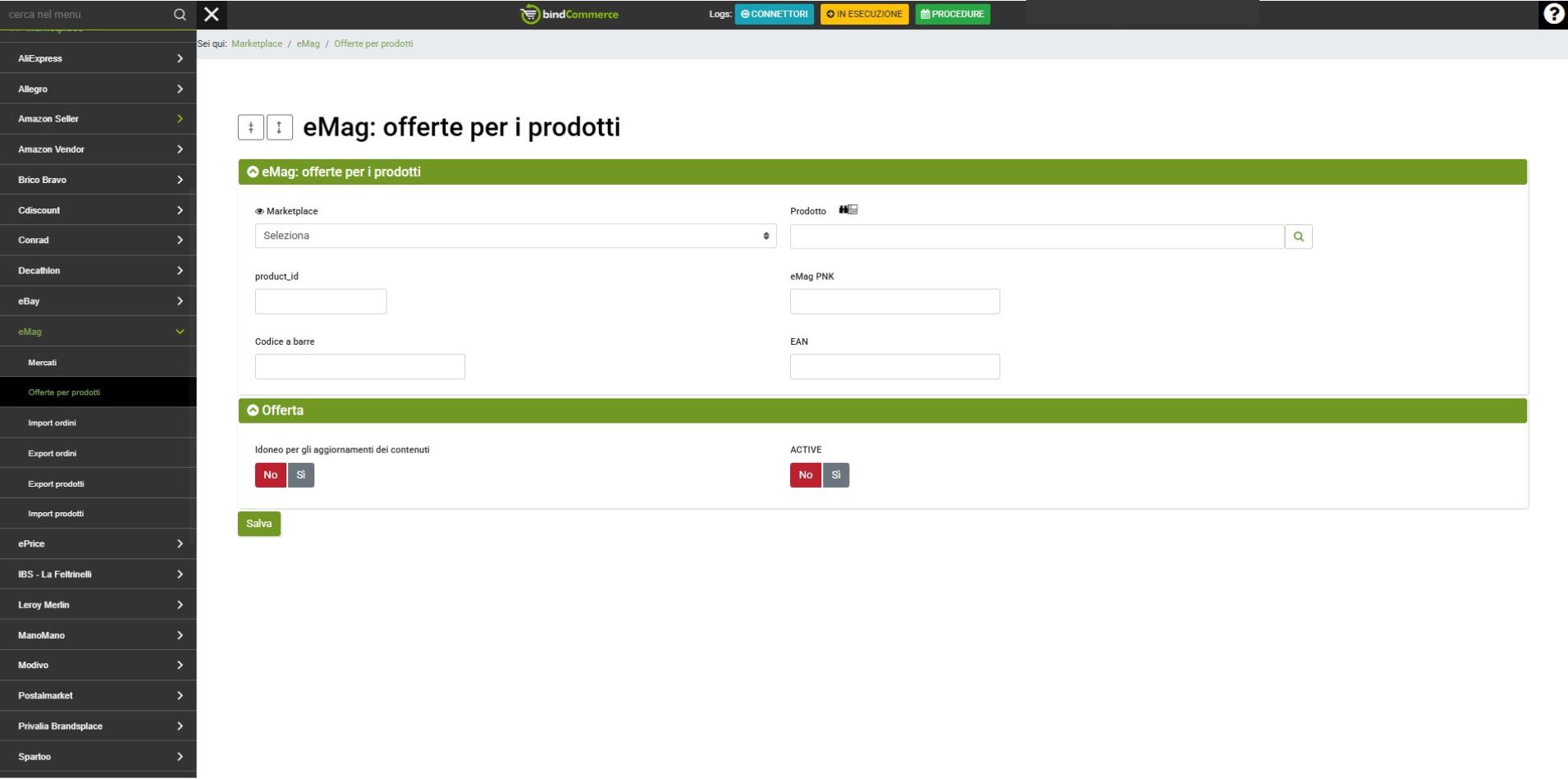Click the Salva button
Viewport: 1568px width, 779px height.
[259, 524]
